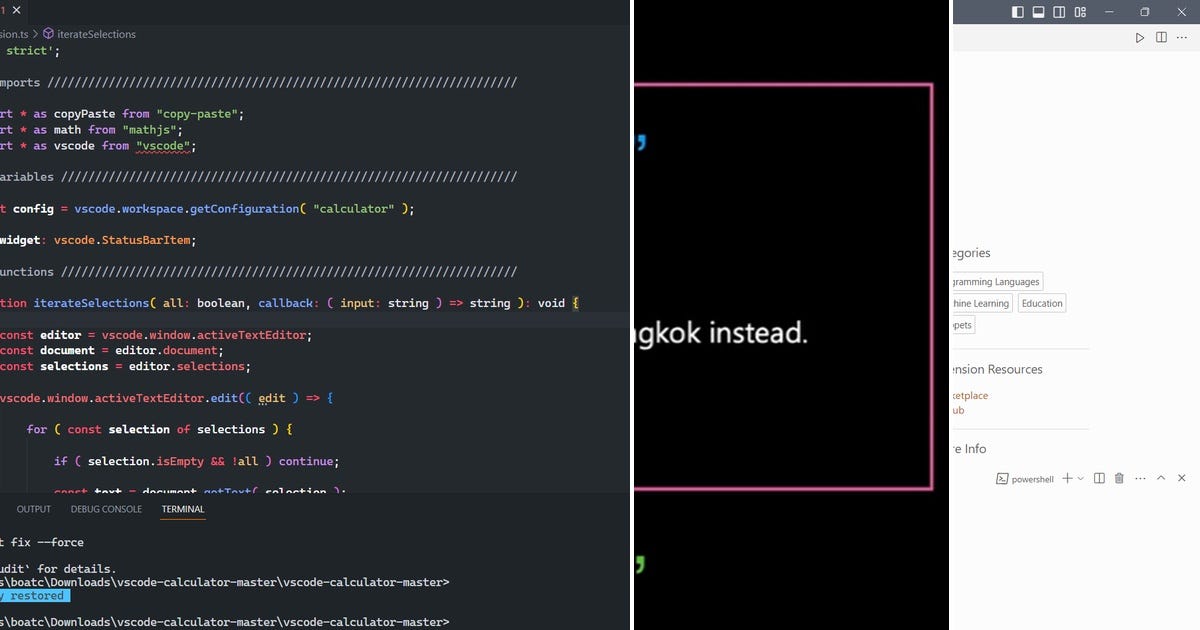This screenshot has height=630, width=1200.
Task: Select the Education category badge
Action: pos(1041,302)
